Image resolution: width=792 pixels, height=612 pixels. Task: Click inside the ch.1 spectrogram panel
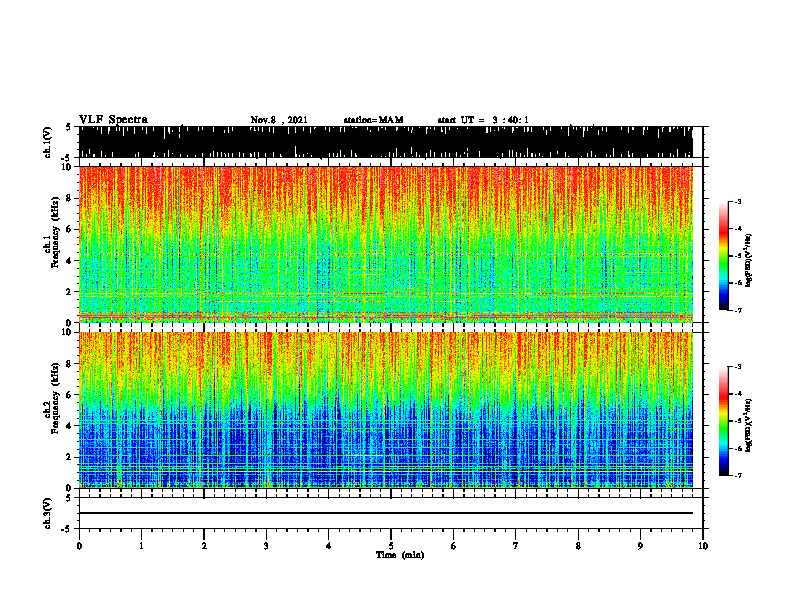(x=386, y=244)
